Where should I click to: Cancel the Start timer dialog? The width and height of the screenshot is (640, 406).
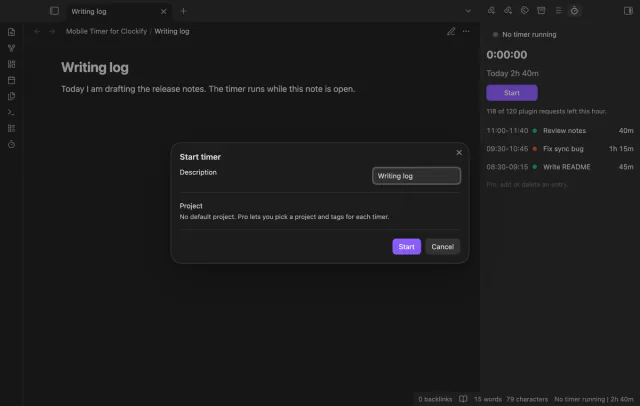[442, 247]
